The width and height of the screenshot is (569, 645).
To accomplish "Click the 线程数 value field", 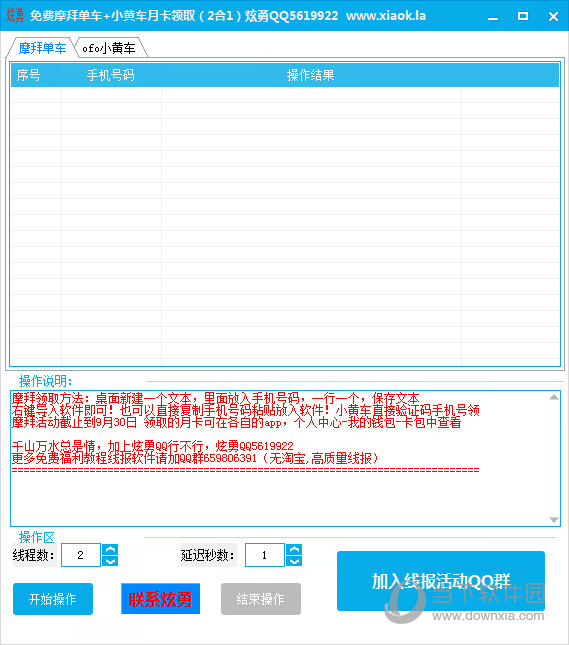I will point(81,555).
